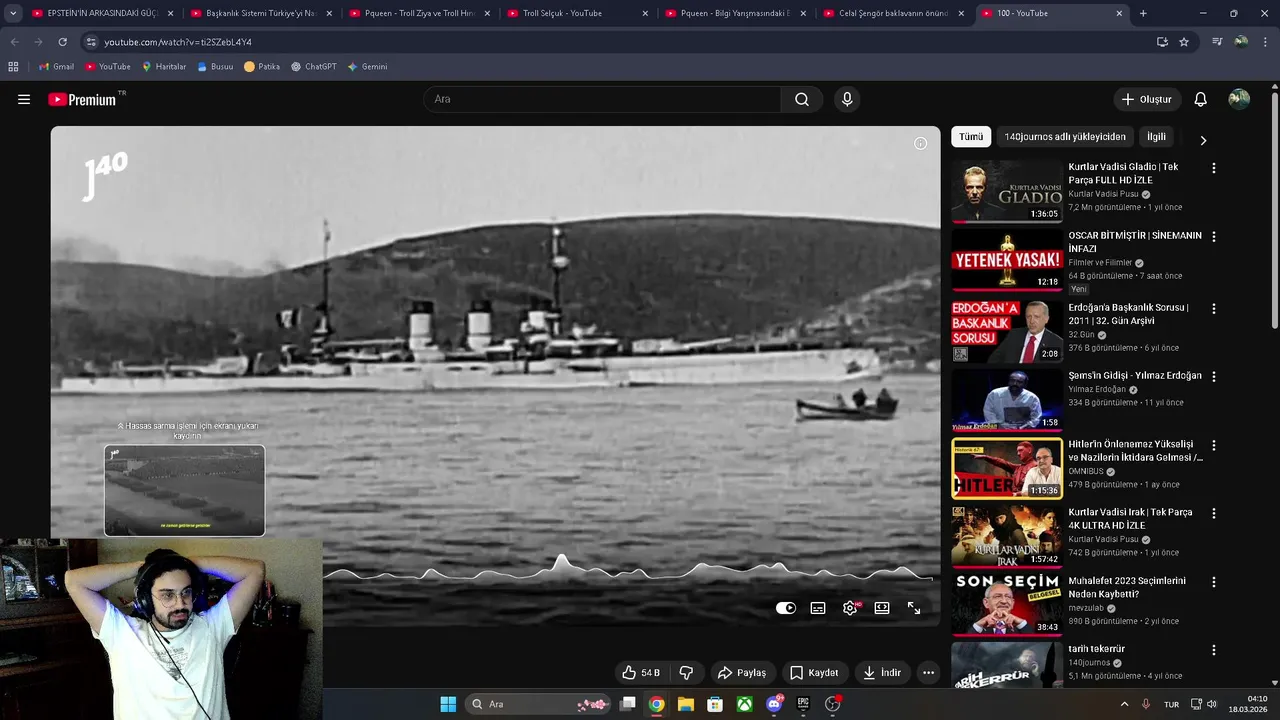Open the YouTube account avatar menu
Screen dimensions: 1280x720
coord(1239,99)
